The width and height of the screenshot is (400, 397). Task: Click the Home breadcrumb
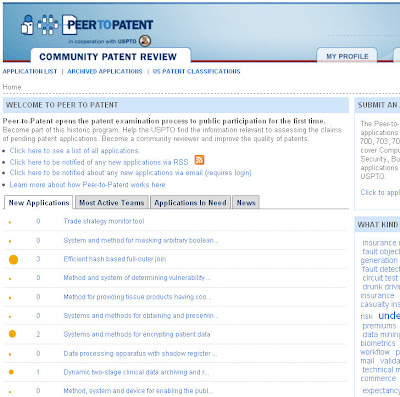pyautogui.click(x=12, y=87)
